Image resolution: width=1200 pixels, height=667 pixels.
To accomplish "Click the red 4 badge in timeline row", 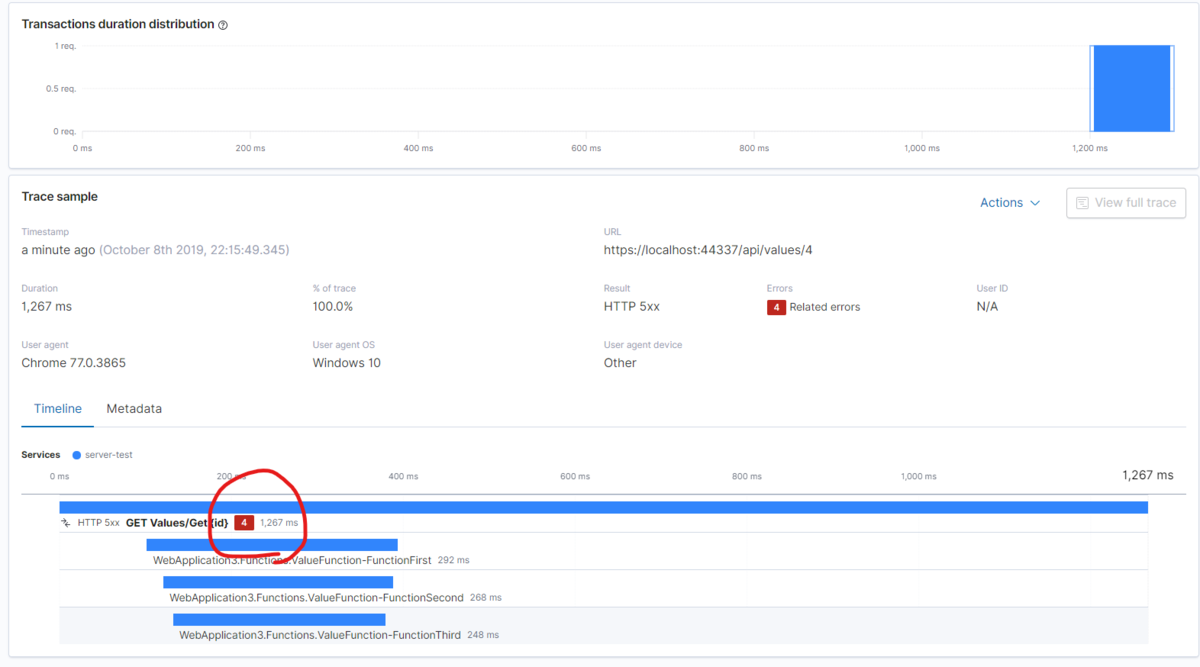I will point(244,523).
